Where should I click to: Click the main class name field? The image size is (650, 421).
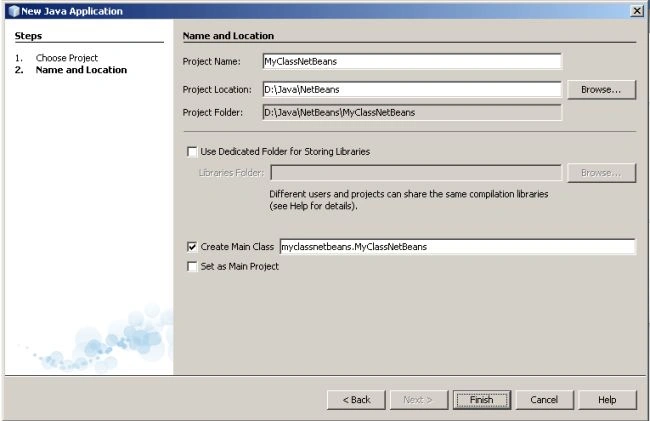[x=457, y=247]
